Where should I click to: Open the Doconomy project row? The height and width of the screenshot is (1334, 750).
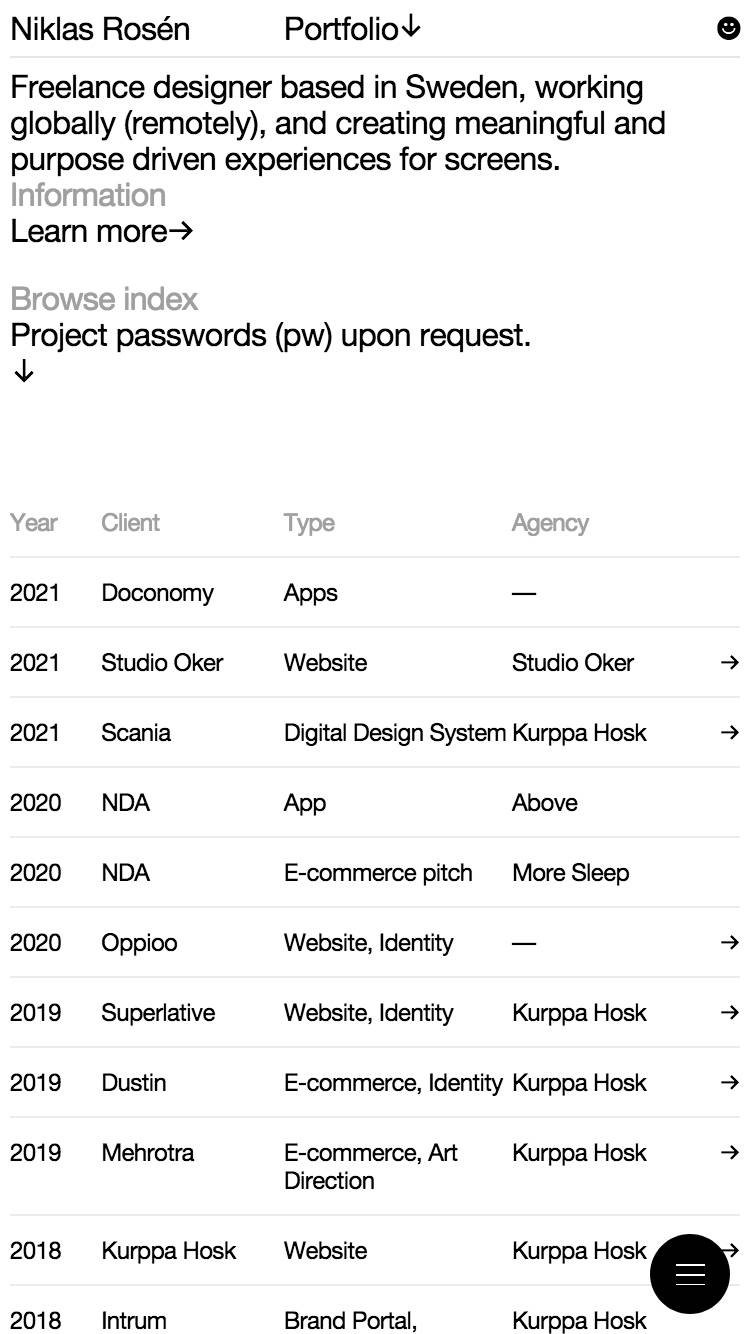click(x=375, y=592)
